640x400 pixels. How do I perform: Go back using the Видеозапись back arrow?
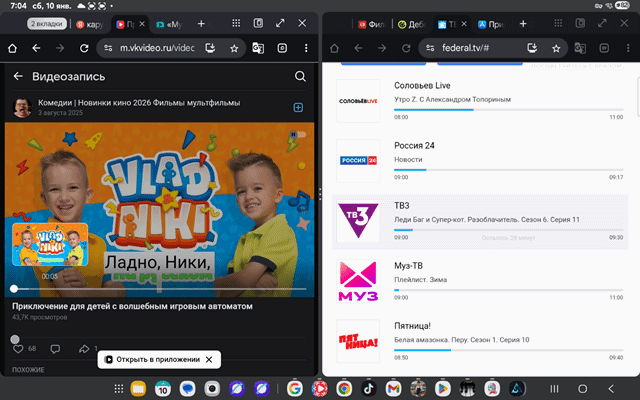pos(17,76)
